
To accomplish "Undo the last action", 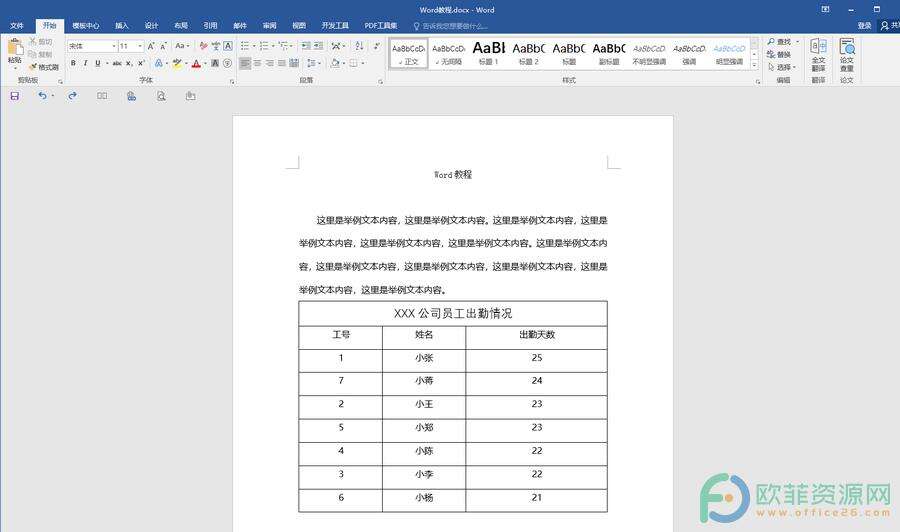I will pos(42,96).
